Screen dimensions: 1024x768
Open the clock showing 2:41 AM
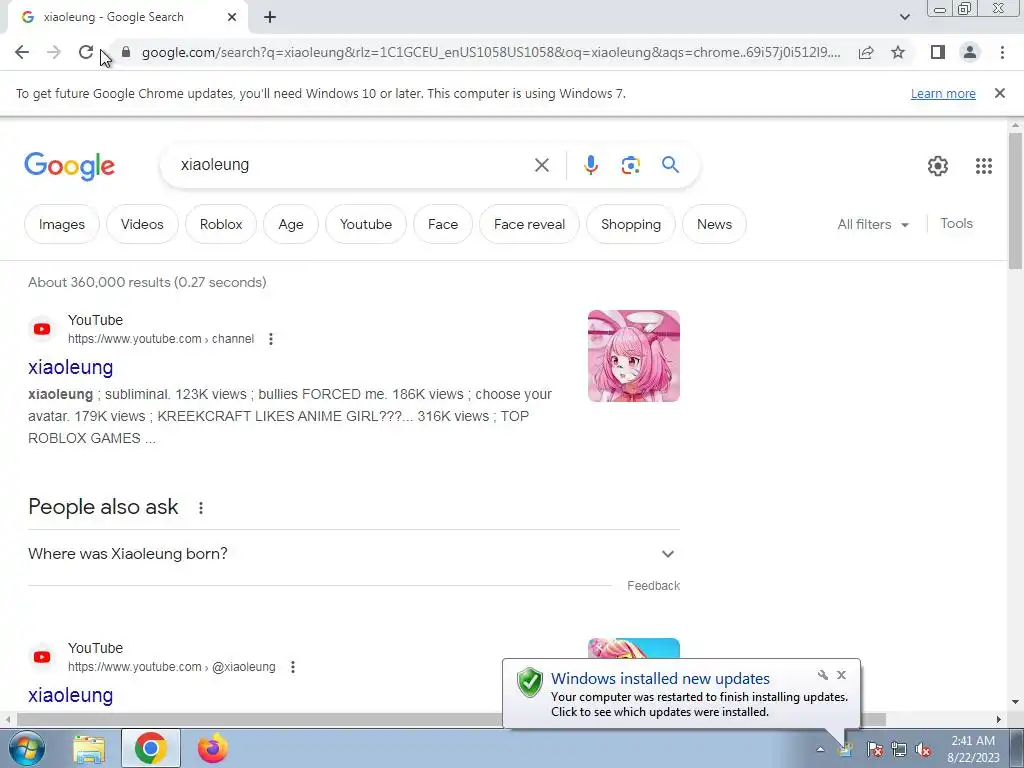point(973,749)
